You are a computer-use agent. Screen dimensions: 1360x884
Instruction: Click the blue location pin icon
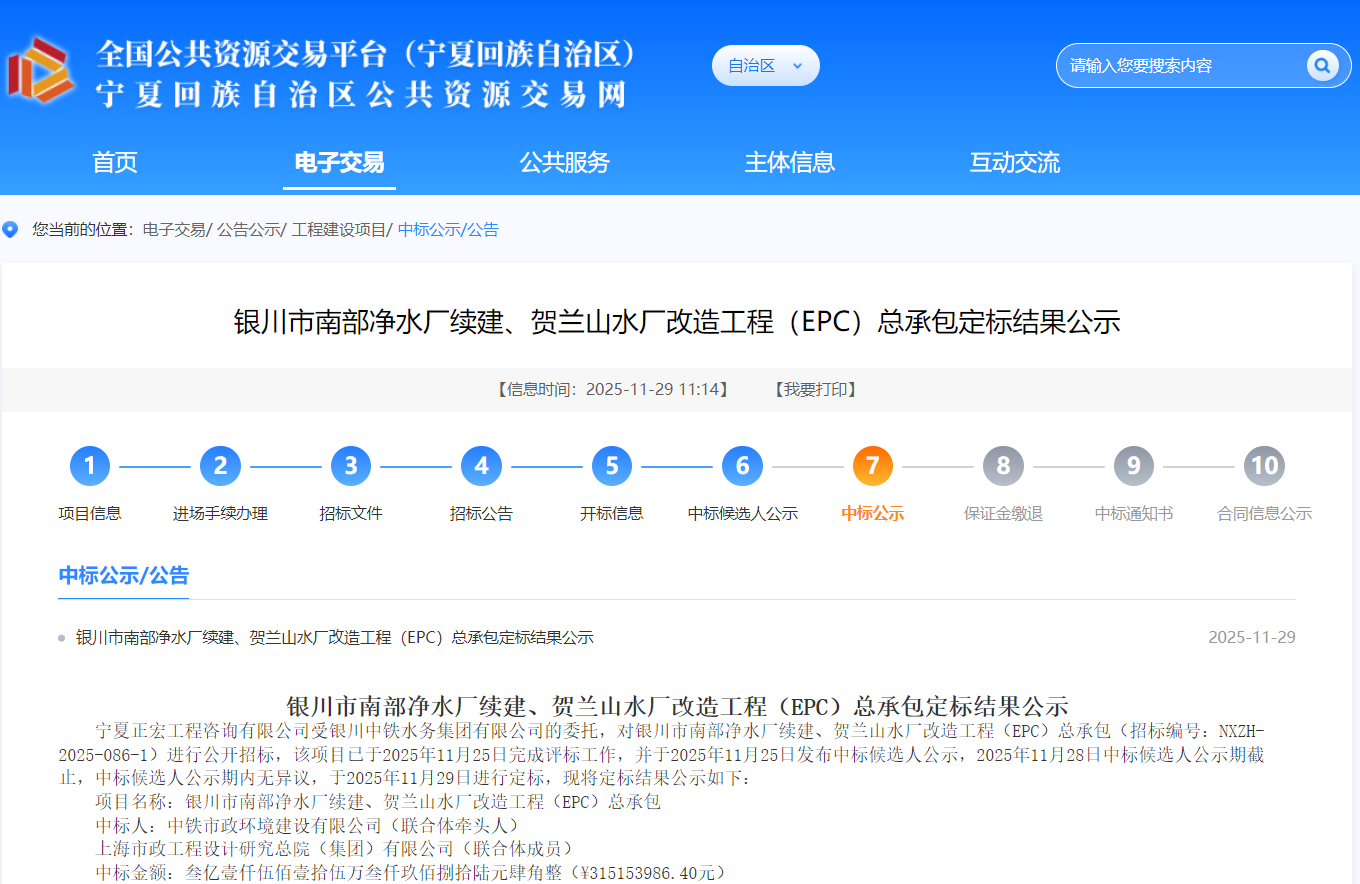tap(11, 230)
